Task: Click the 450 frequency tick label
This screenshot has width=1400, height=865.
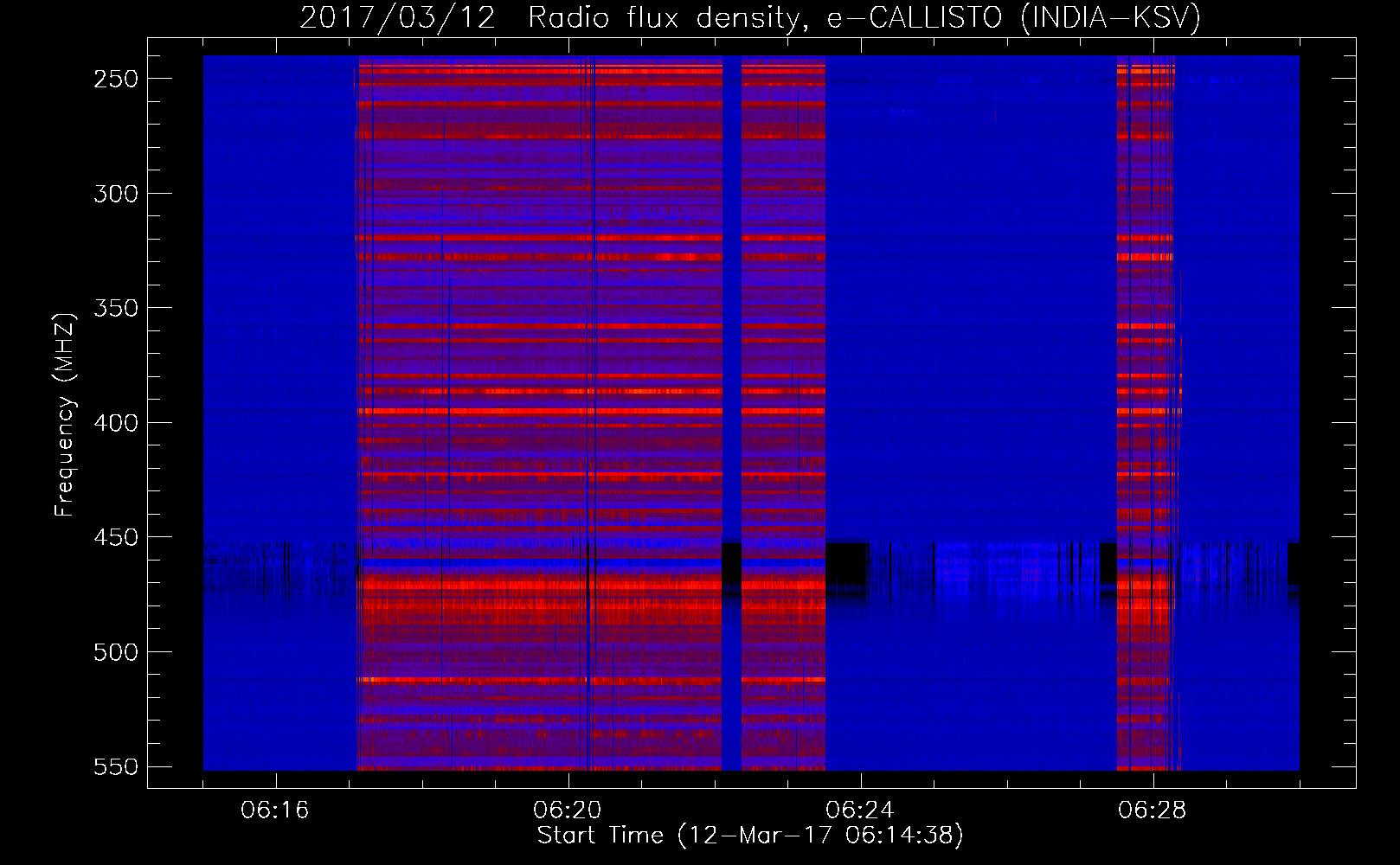Action: pyautogui.click(x=116, y=537)
